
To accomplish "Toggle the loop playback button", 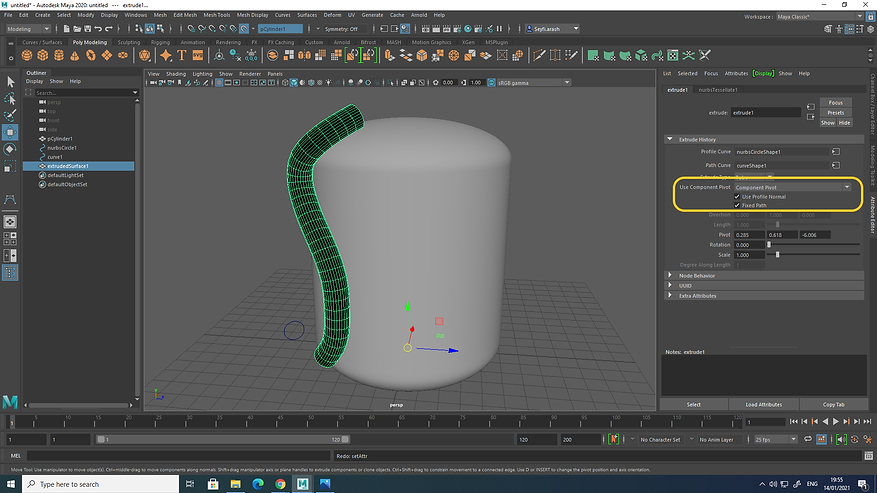I will pos(808,439).
